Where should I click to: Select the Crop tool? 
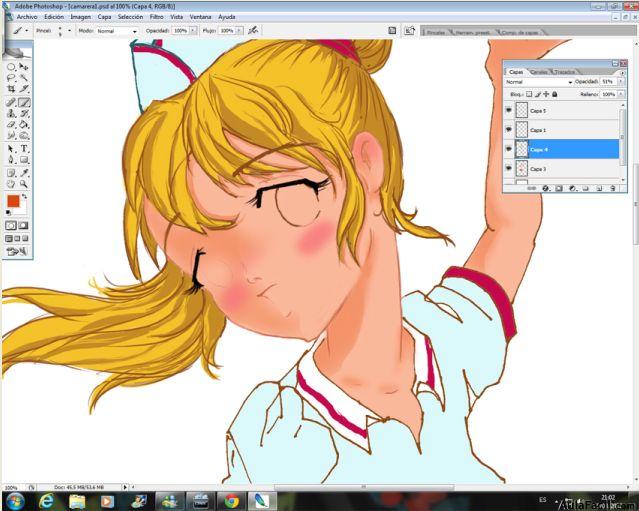point(11,88)
